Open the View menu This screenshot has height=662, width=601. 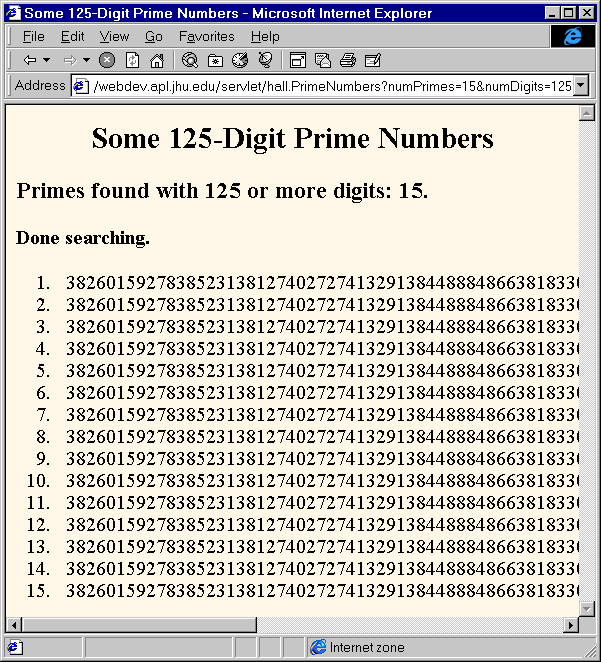click(114, 36)
